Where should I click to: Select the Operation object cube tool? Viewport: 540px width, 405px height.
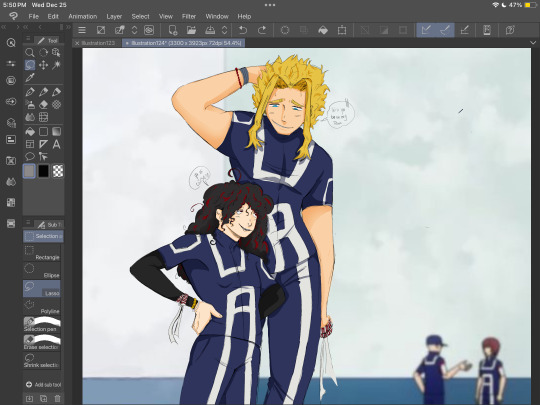(x=56, y=52)
